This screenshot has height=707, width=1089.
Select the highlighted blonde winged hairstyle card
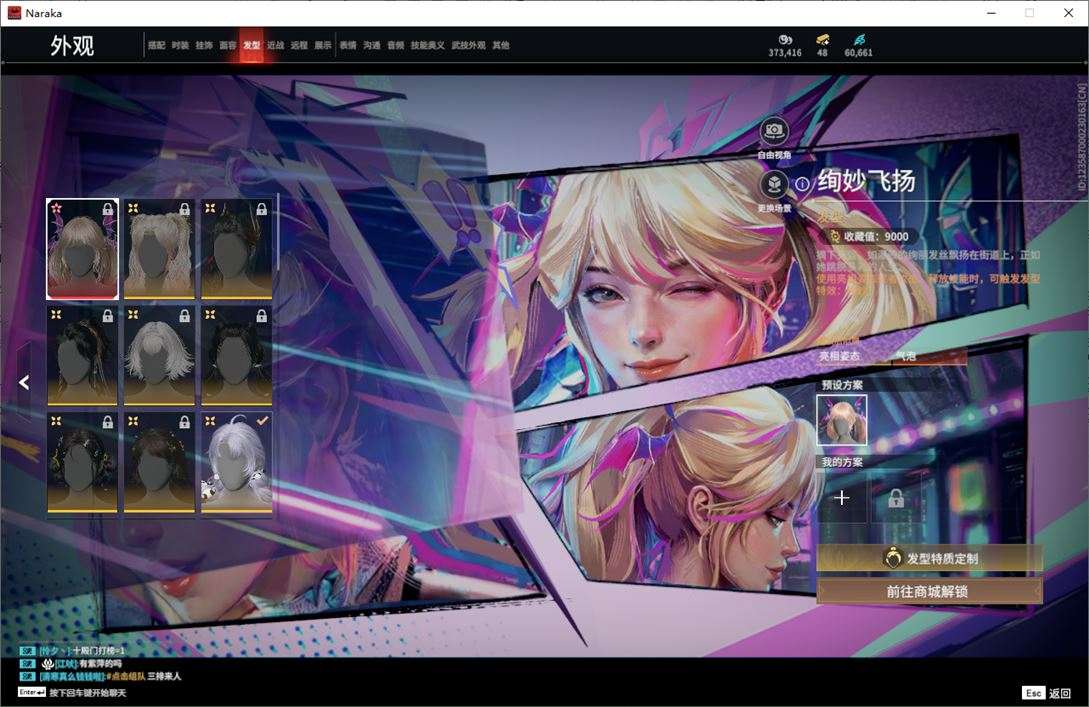click(x=82, y=249)
